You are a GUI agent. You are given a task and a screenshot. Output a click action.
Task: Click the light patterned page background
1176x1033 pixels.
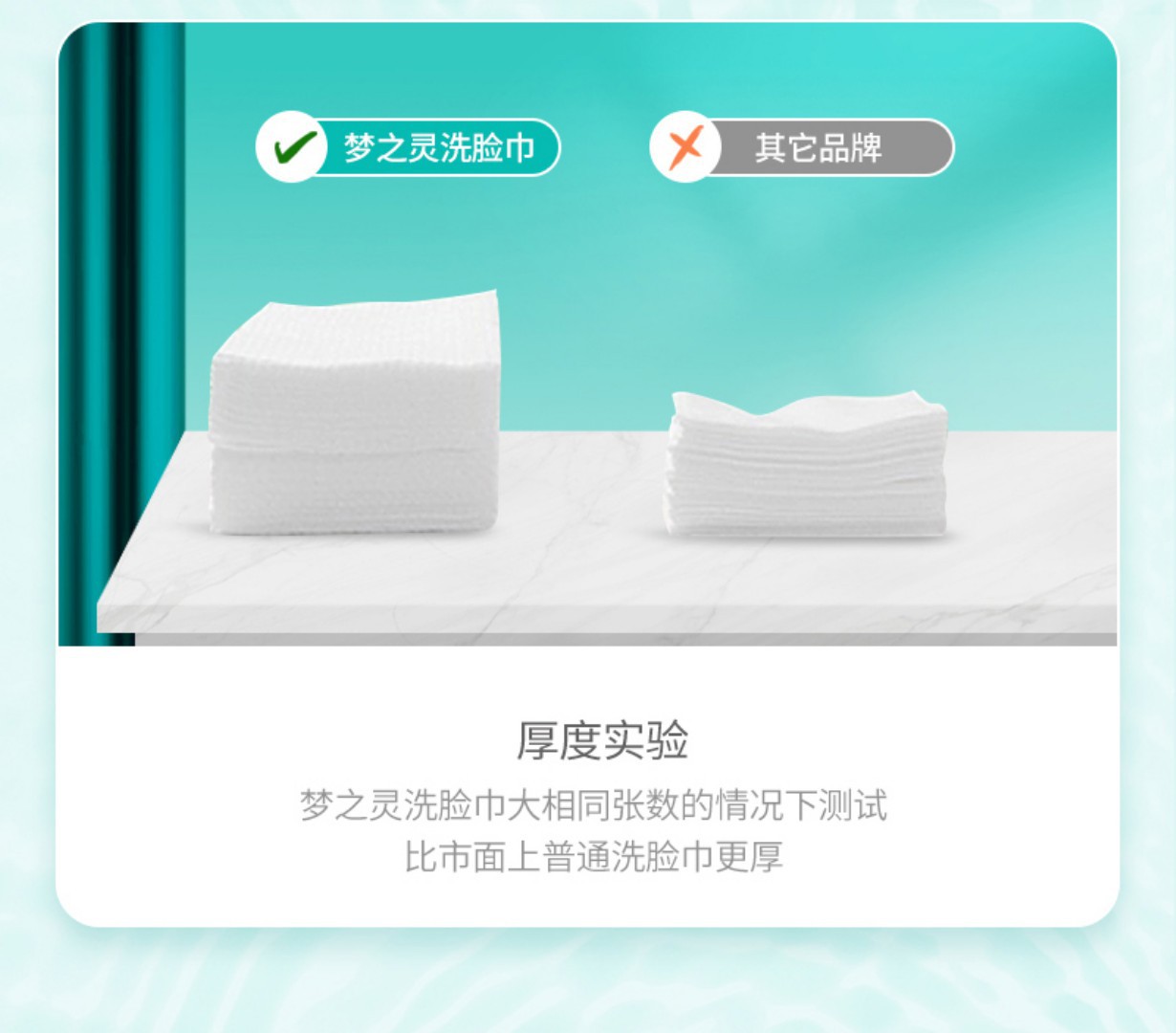[587, 980]
